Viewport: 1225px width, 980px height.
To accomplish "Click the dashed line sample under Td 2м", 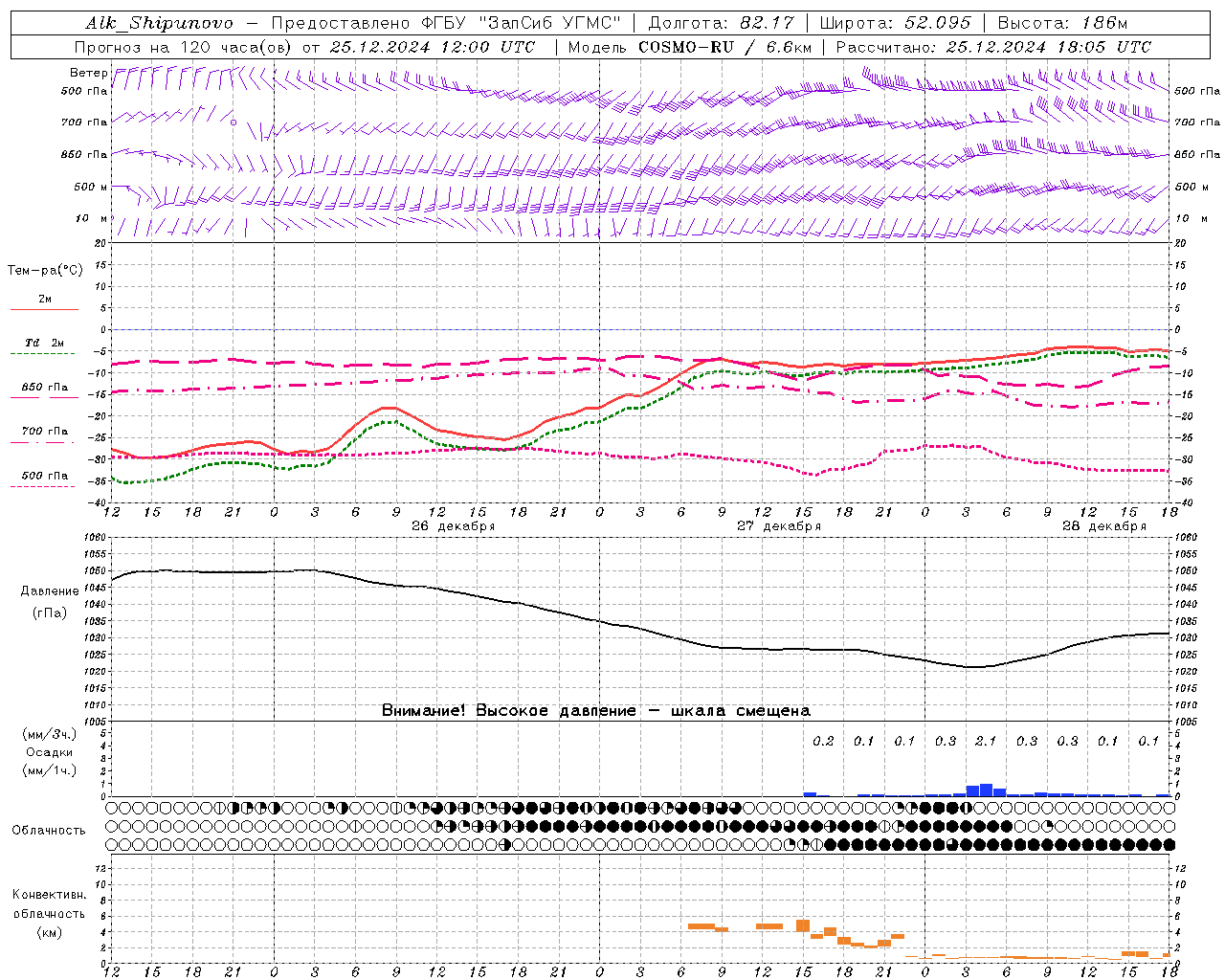I will [44, 354].
